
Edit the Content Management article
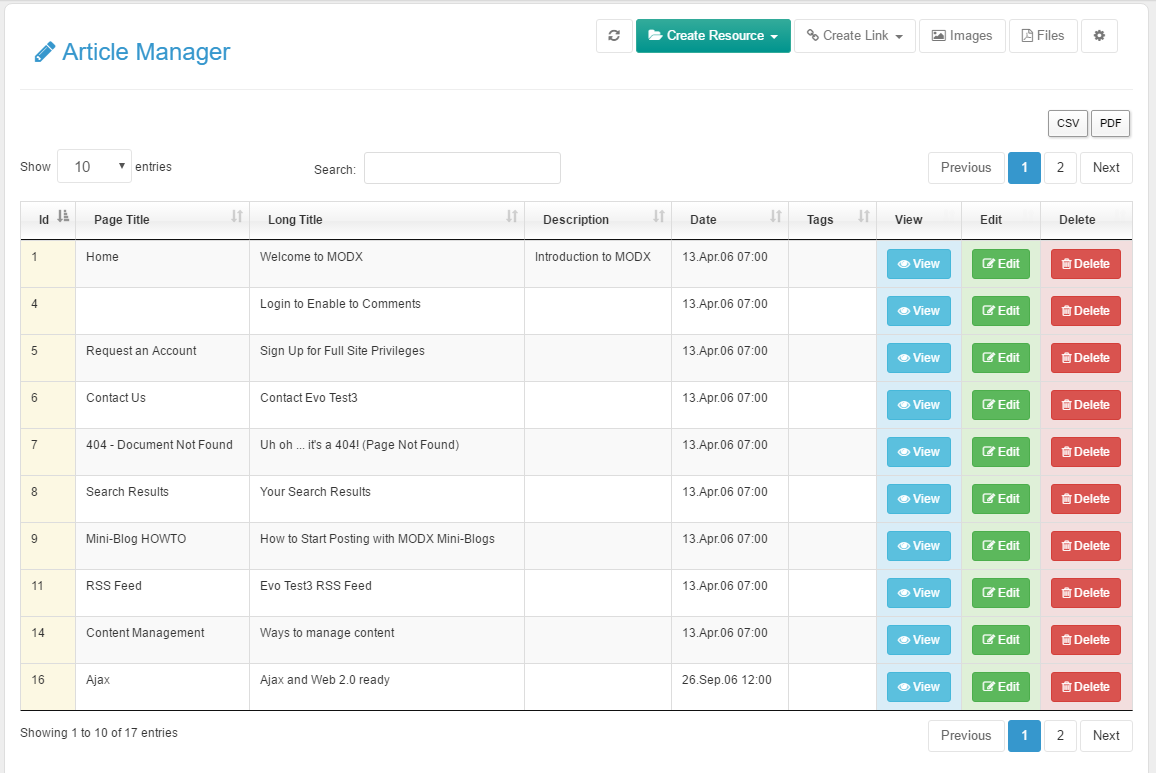pyautogui.click(x=1000, y=640)
